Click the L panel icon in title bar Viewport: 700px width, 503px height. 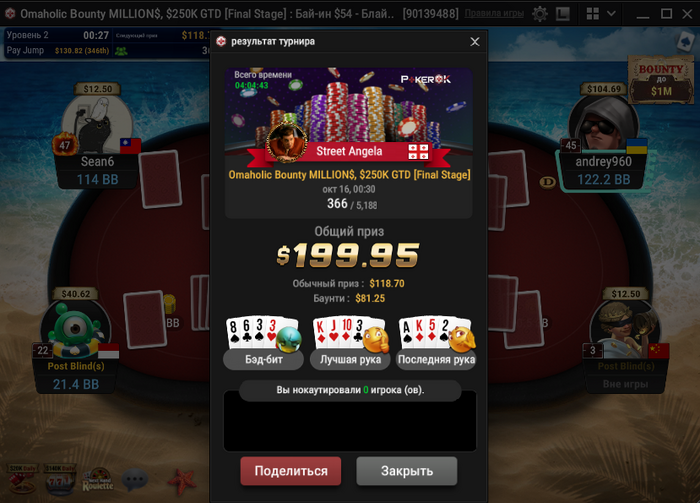(x=562, y=14)
